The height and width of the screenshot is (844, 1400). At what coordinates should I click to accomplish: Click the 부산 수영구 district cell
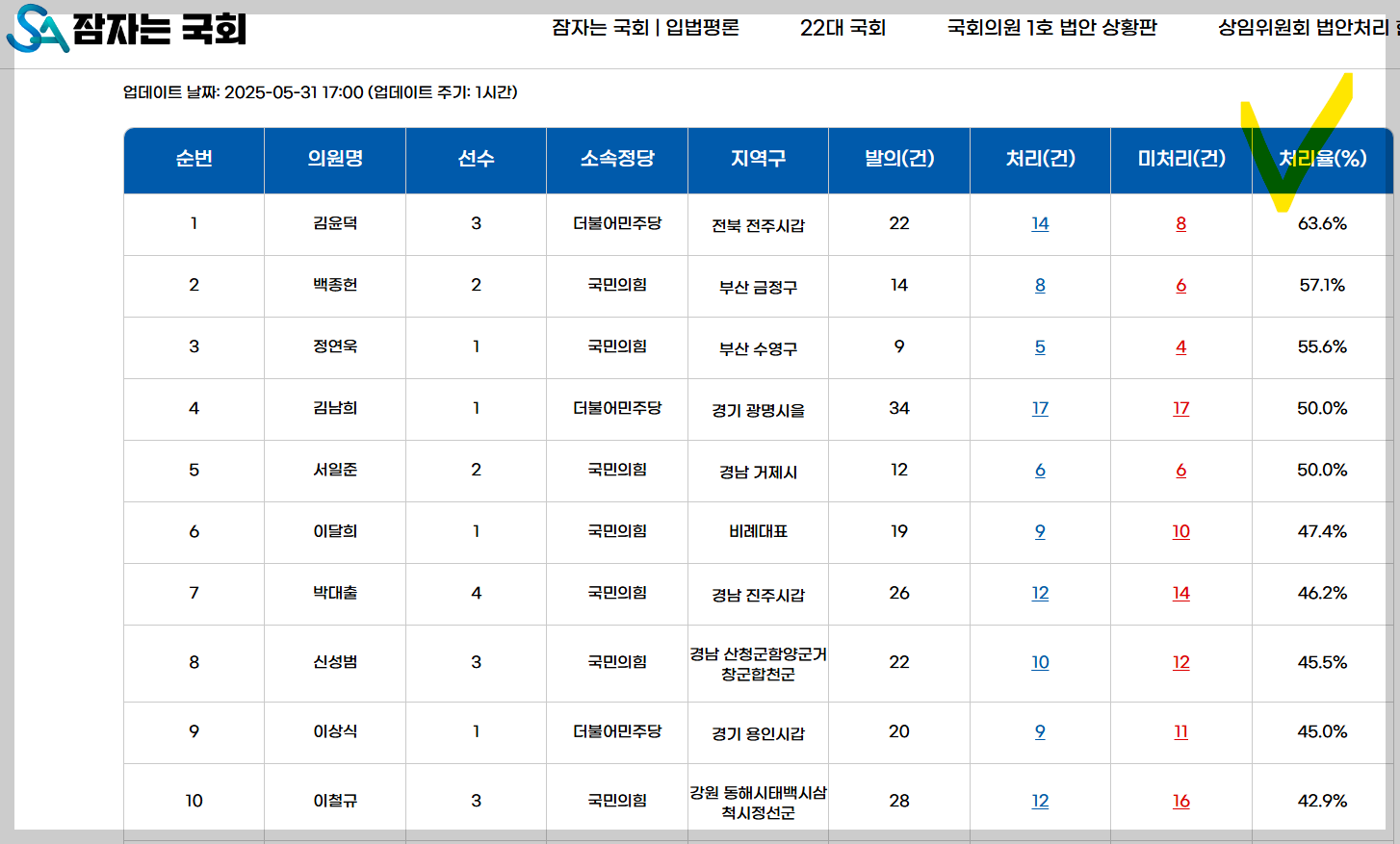point(758,348)
